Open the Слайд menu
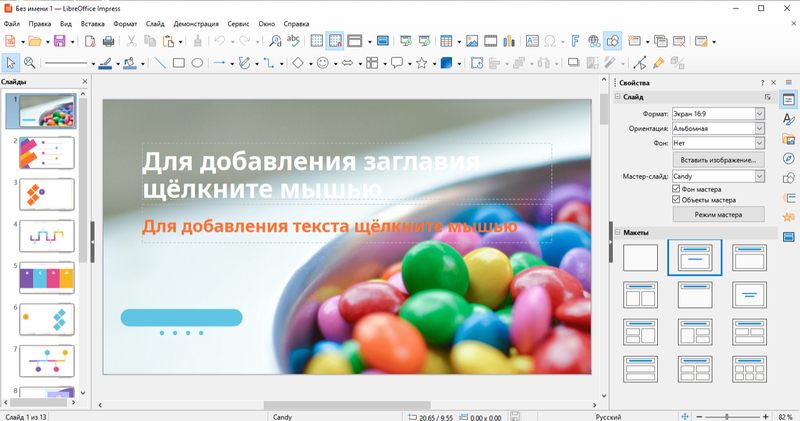This screenshot has height=421, width=800. (155, 23)
